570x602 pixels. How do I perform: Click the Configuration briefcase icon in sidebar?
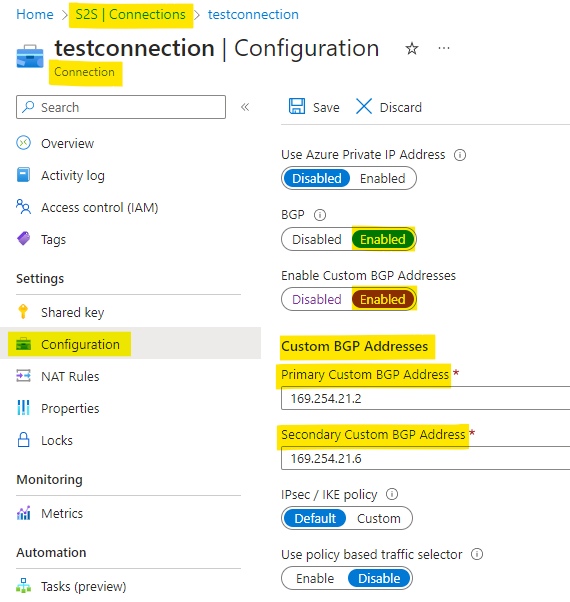click(23, 344)
